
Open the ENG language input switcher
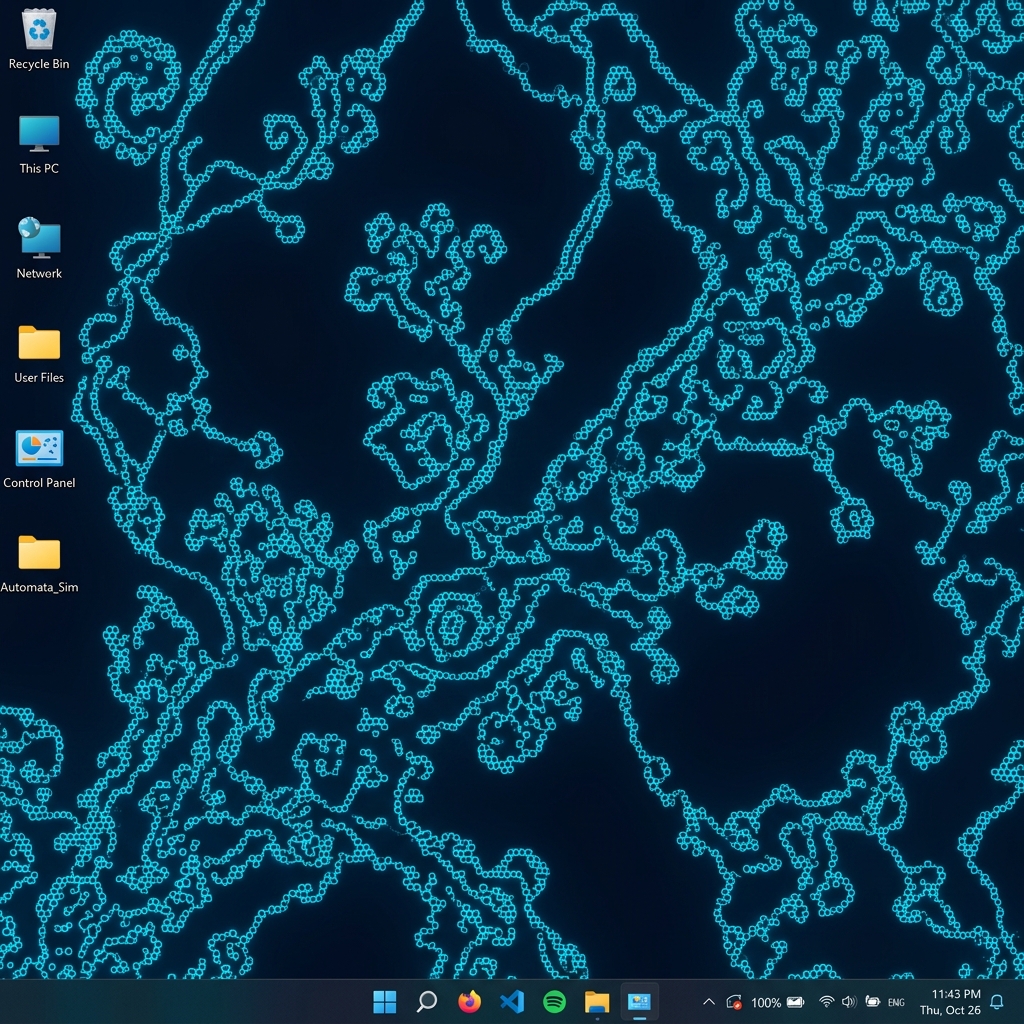click(x=896, y=1002)
